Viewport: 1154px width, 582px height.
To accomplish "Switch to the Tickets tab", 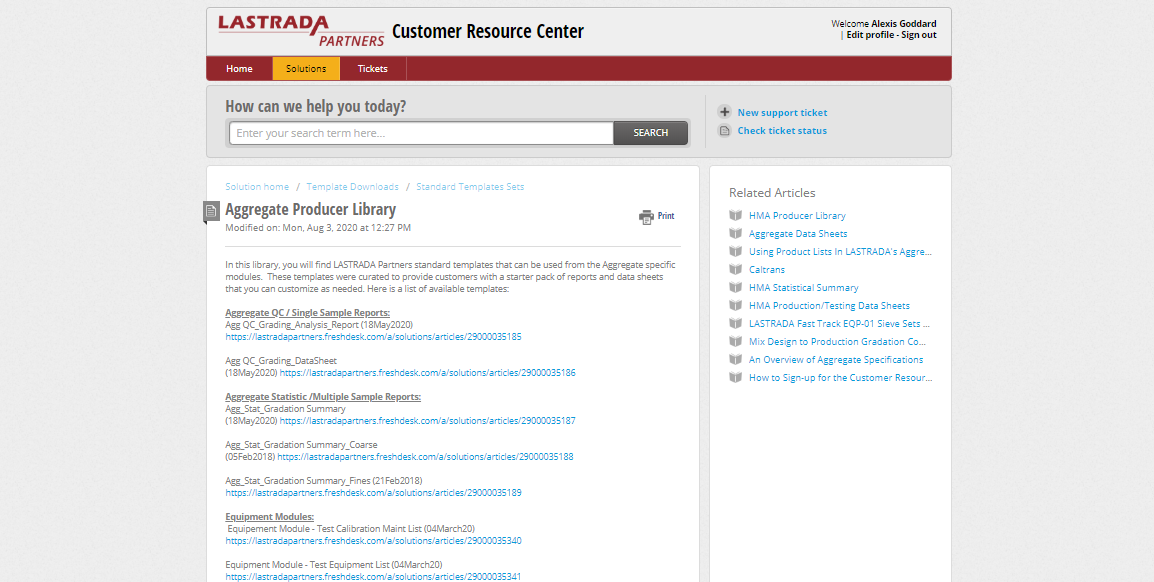I will [x=372, y=68].
